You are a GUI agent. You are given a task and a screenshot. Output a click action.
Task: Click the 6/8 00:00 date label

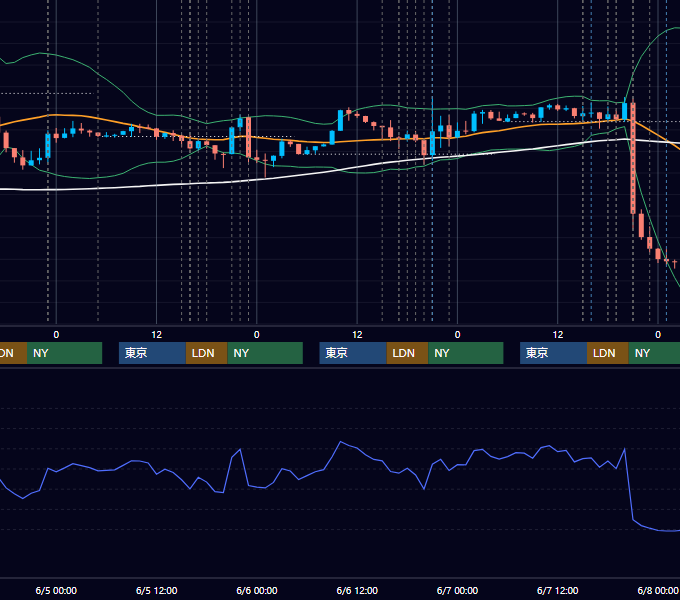click(x=658, y=590)
